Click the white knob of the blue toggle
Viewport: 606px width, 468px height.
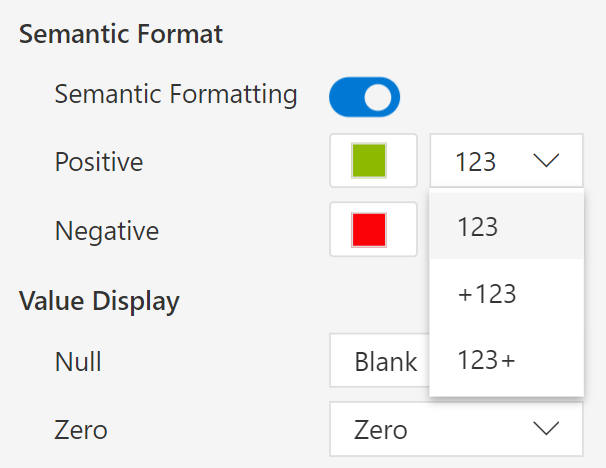(379, 97)
